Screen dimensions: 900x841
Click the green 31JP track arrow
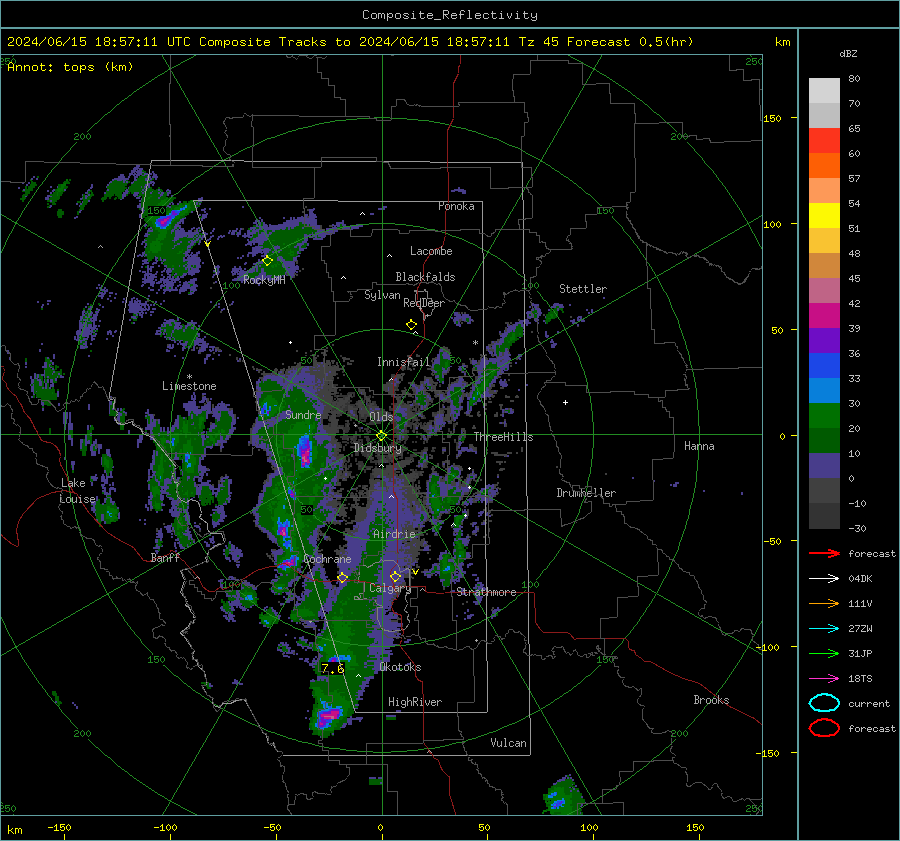coord(824,653)
